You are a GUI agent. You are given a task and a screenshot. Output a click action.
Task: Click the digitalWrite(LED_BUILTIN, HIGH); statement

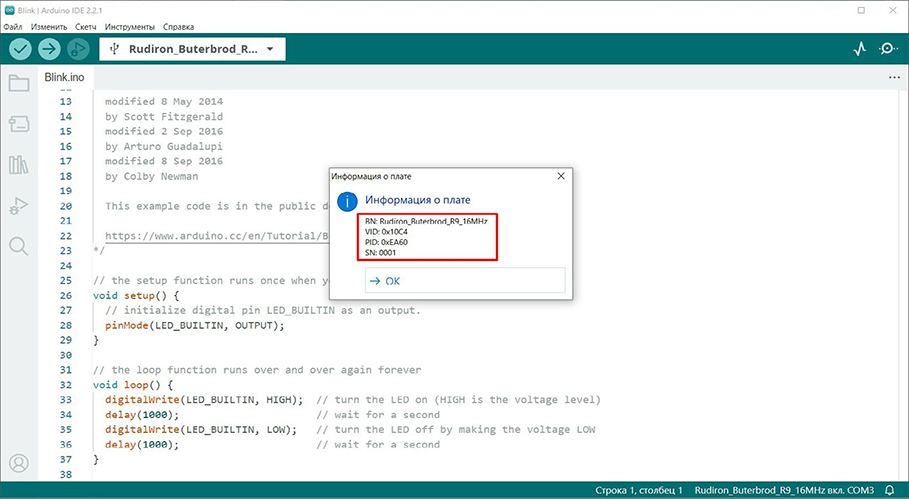204,400
